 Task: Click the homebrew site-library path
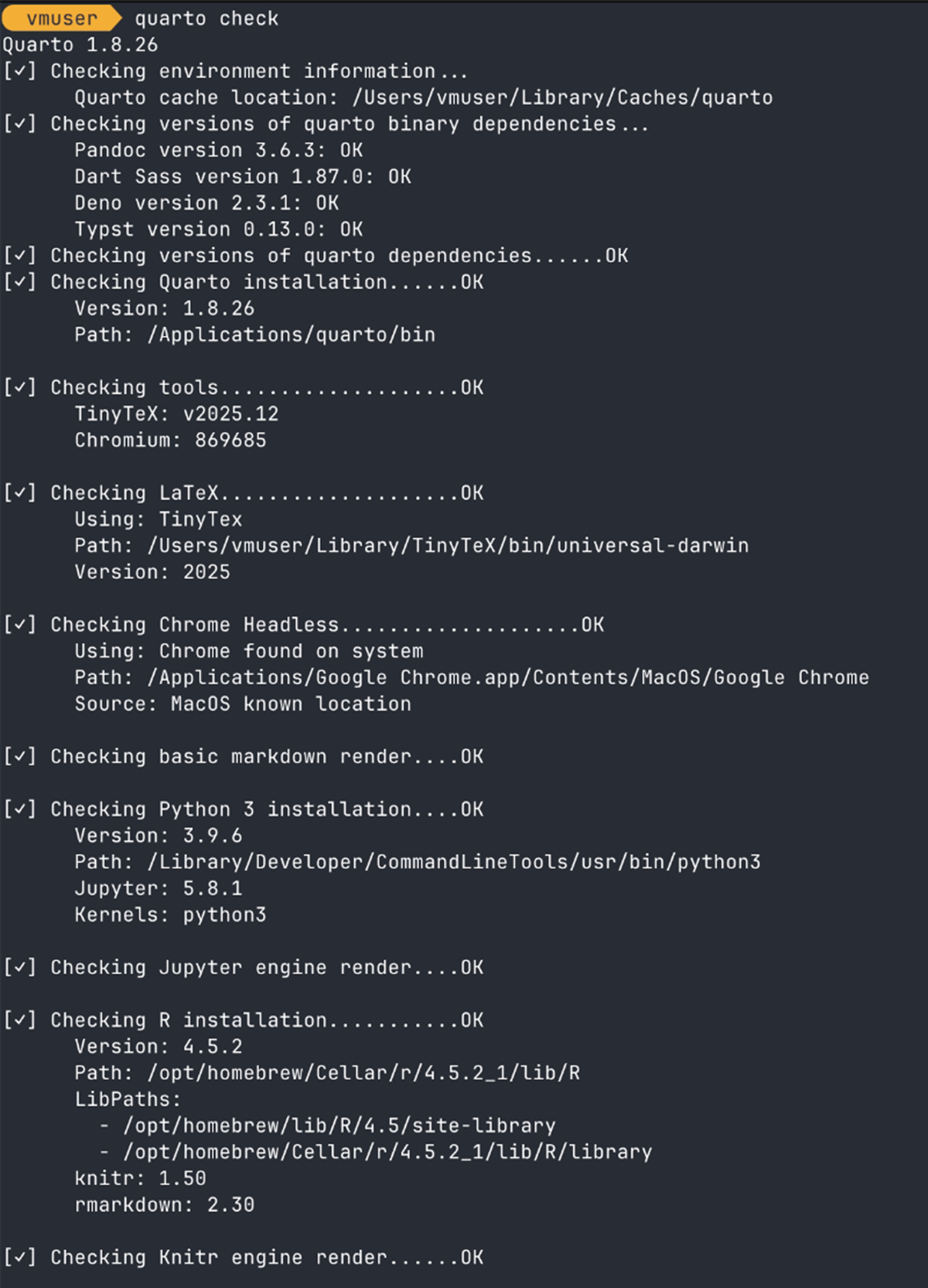click(339, 1126)
